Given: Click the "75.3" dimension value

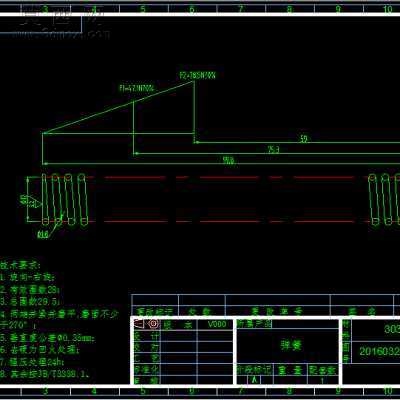Looking at the screenshot, I should click(x=273, y=150).
